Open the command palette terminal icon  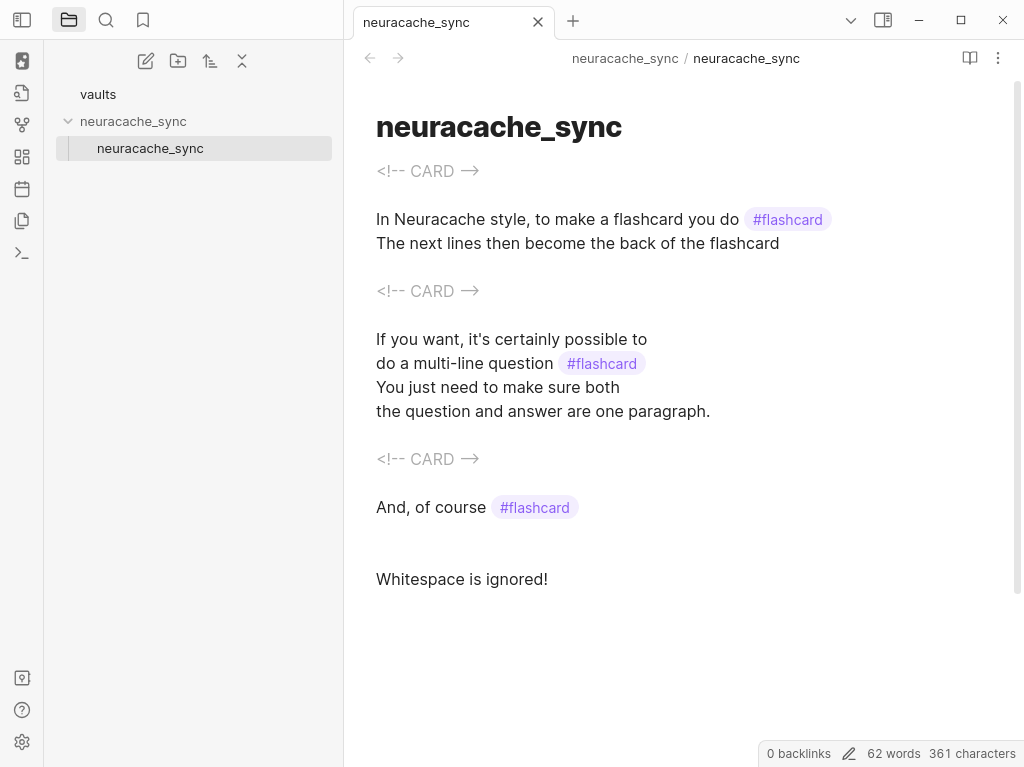click(x=22, y=253)
